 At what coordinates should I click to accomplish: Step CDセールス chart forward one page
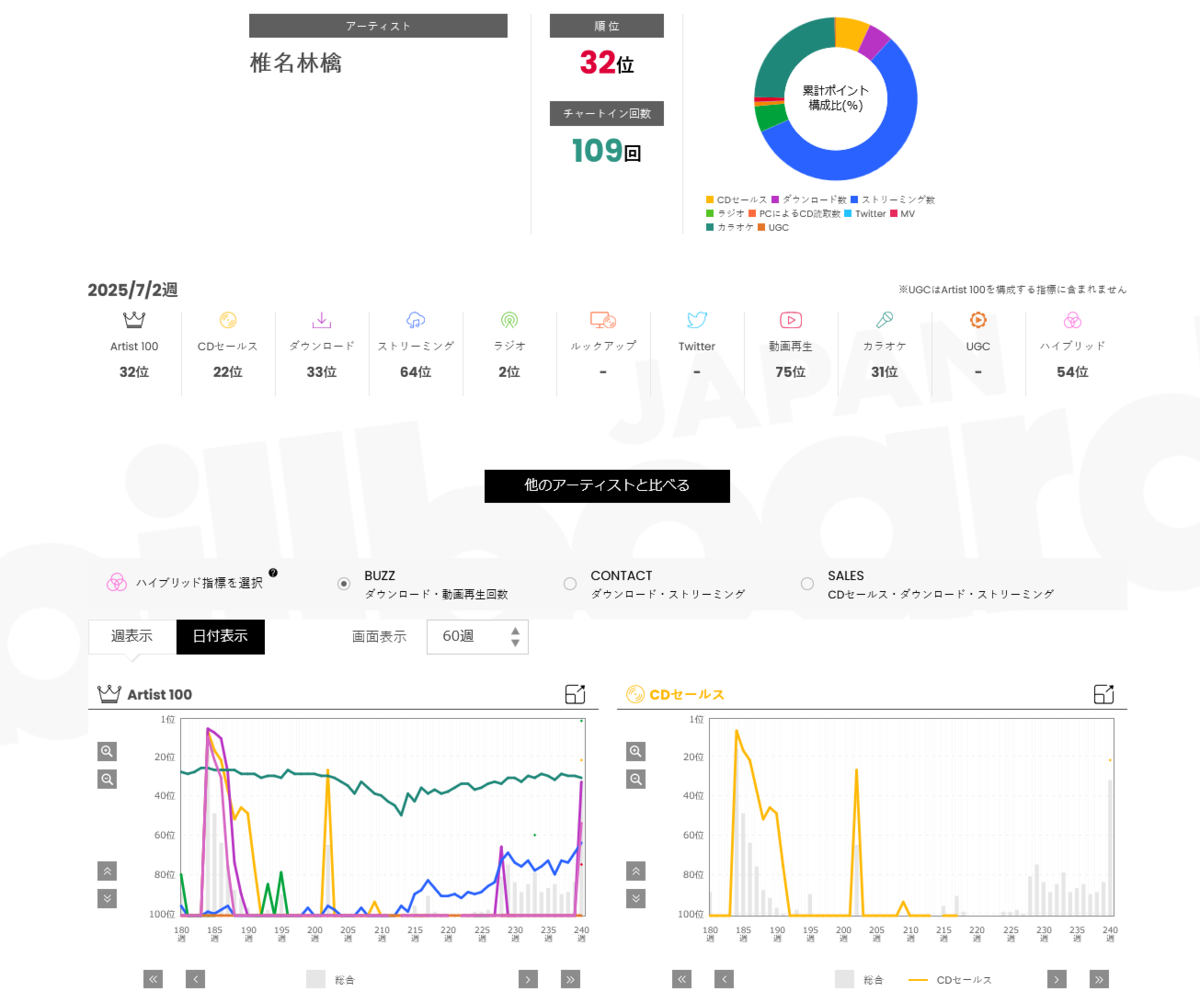1057,979
